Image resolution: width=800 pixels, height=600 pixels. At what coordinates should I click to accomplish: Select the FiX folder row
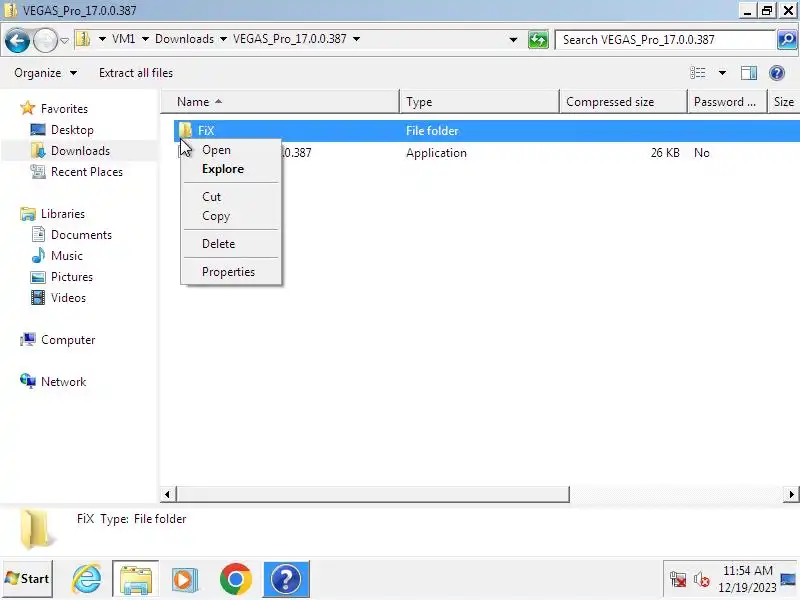[x=487, y=131]
